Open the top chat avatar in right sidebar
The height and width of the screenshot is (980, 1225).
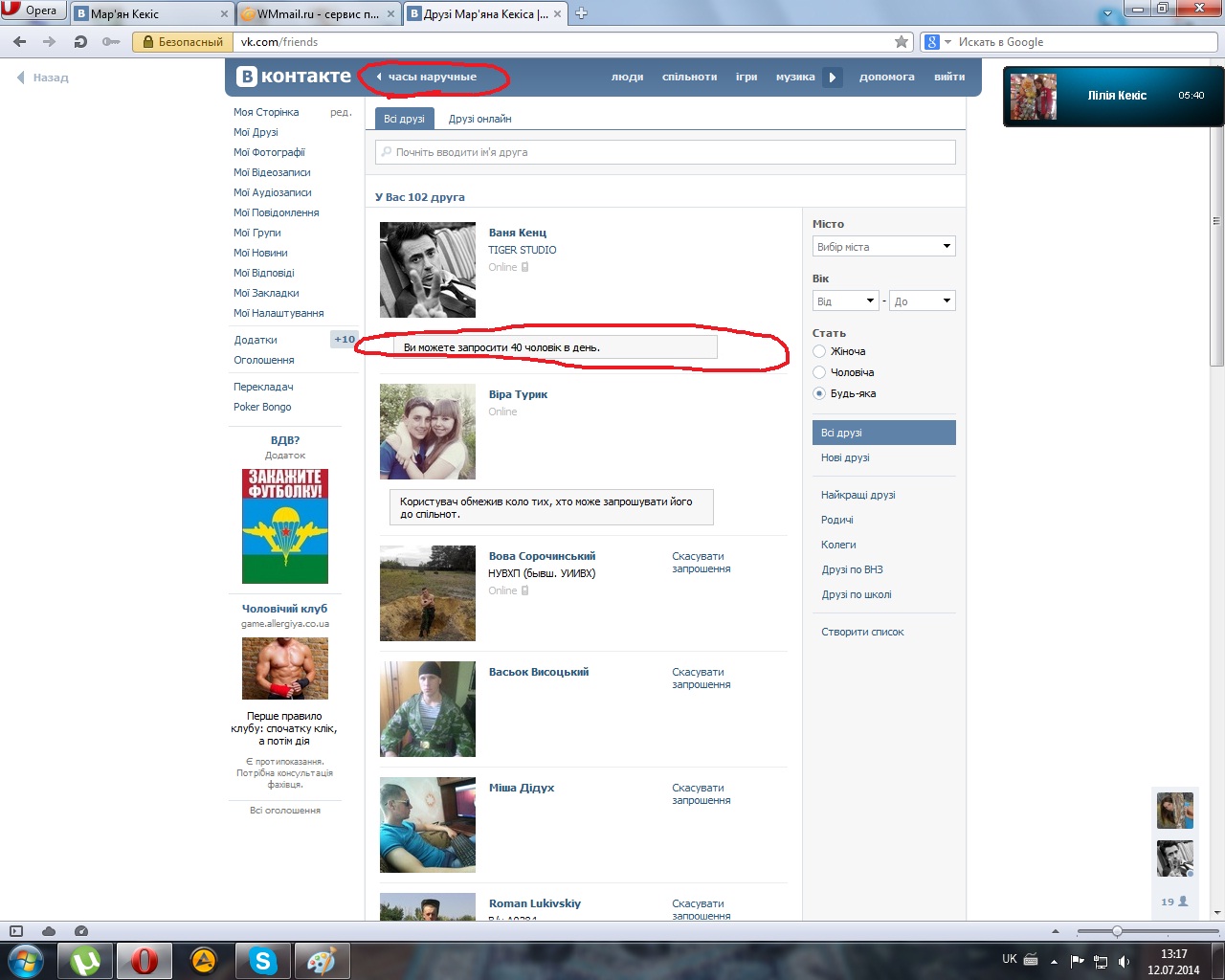(x=1175, y=811)
